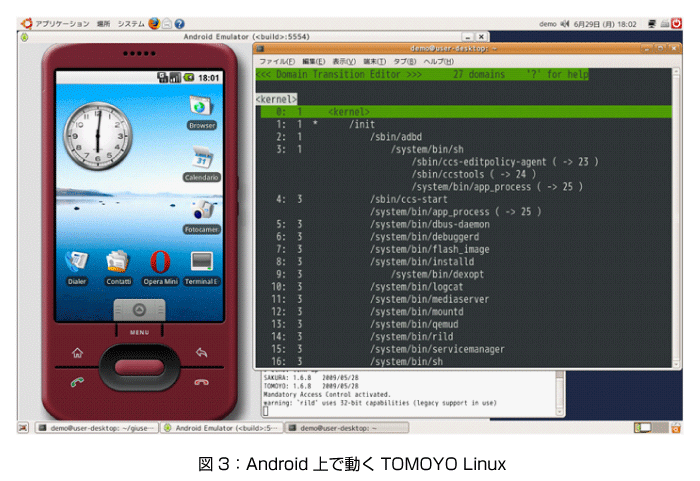Open the 端末(T) terminal menu
The height and width of the screenshot is (481, 700).
375,61
